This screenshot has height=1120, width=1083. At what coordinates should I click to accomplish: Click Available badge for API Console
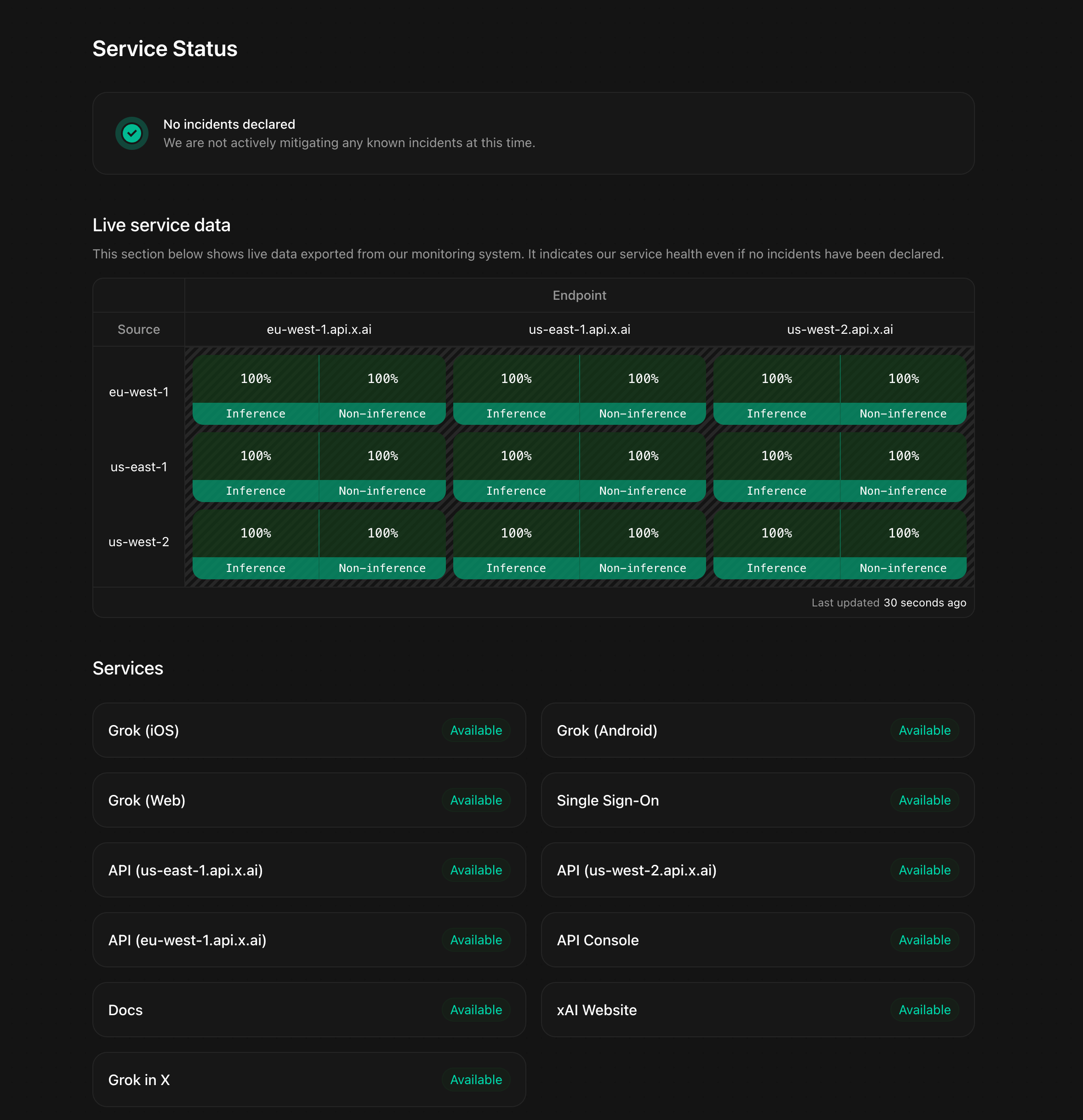coord(925,940)
